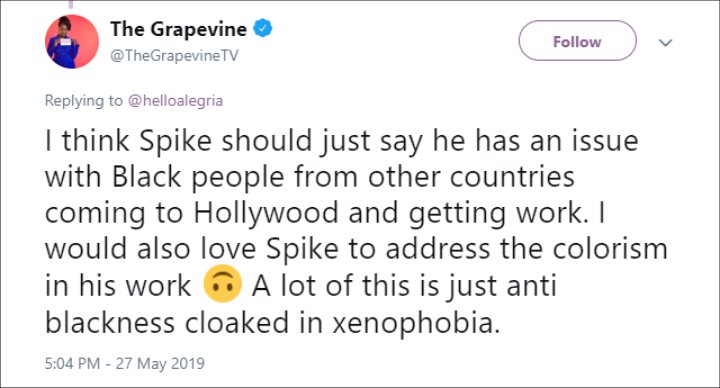Click the Replying to label

click(x=84, y=101)
